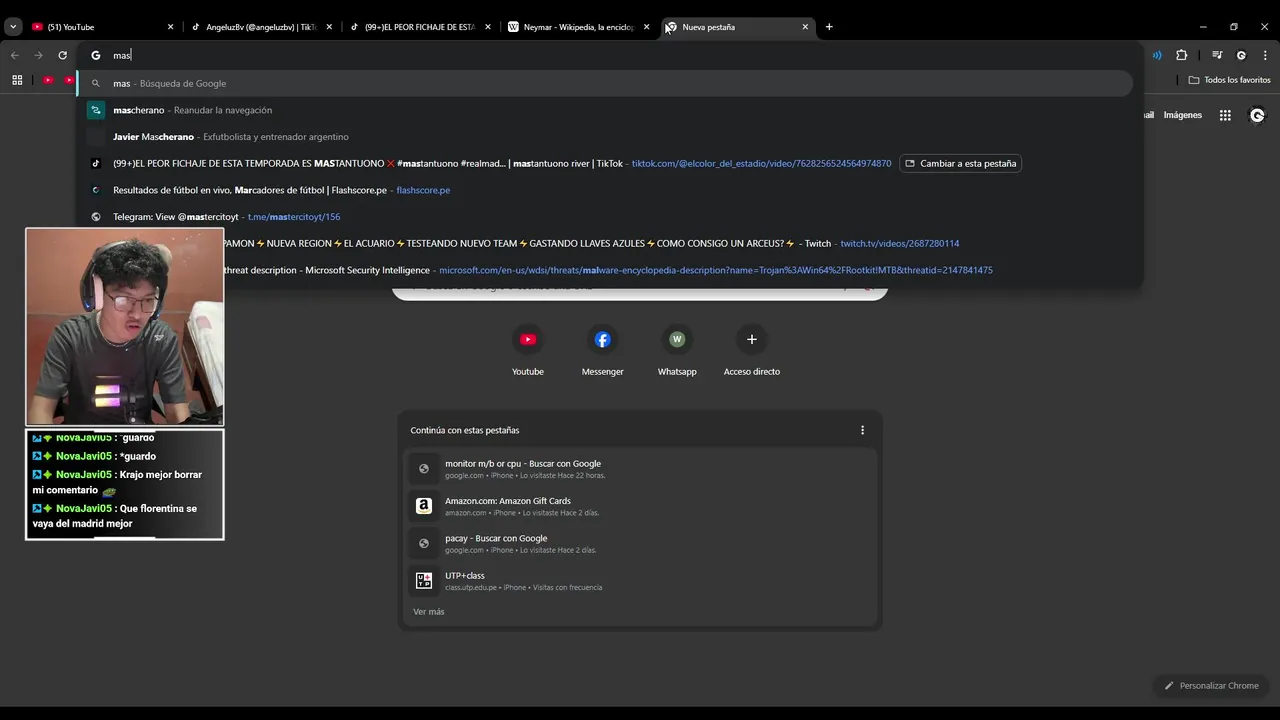Open the Imágenes link
Image resolution: width=1280 pixels, height=720 pixels.
(1182, 115)
